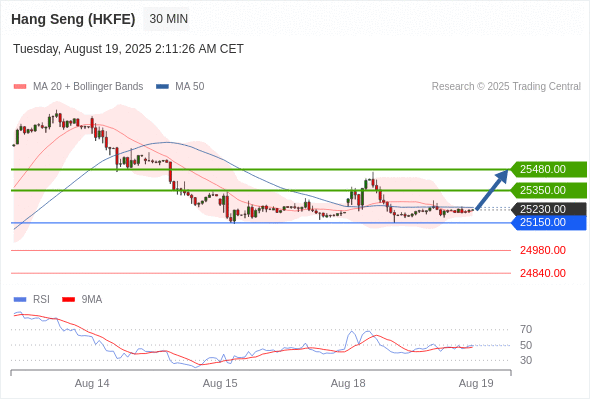Click the blue RSI legend swatch
This screenshot has height=400, width=590.
pos(20,300)
